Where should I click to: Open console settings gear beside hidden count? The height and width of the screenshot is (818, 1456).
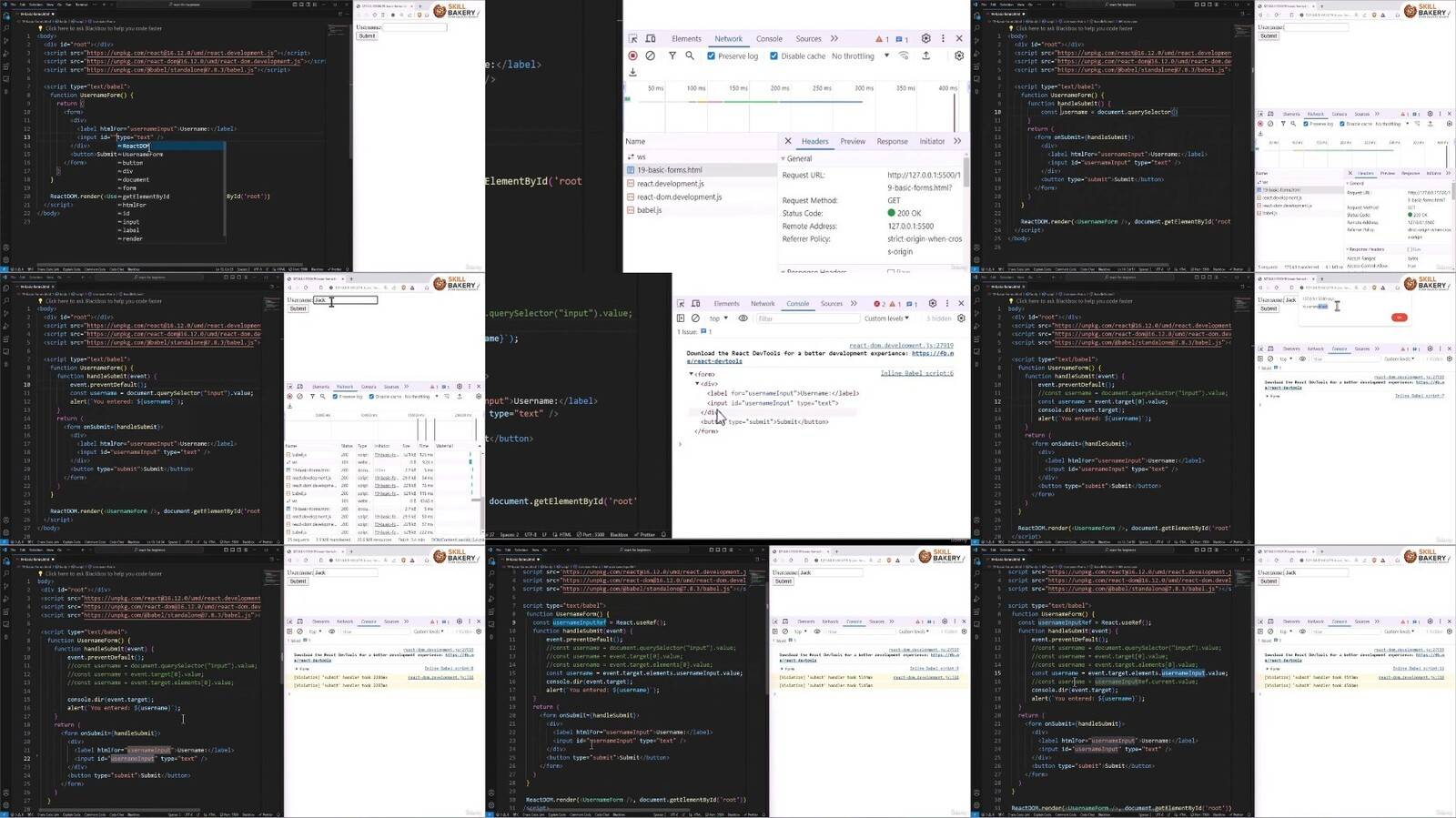point(961,318)
